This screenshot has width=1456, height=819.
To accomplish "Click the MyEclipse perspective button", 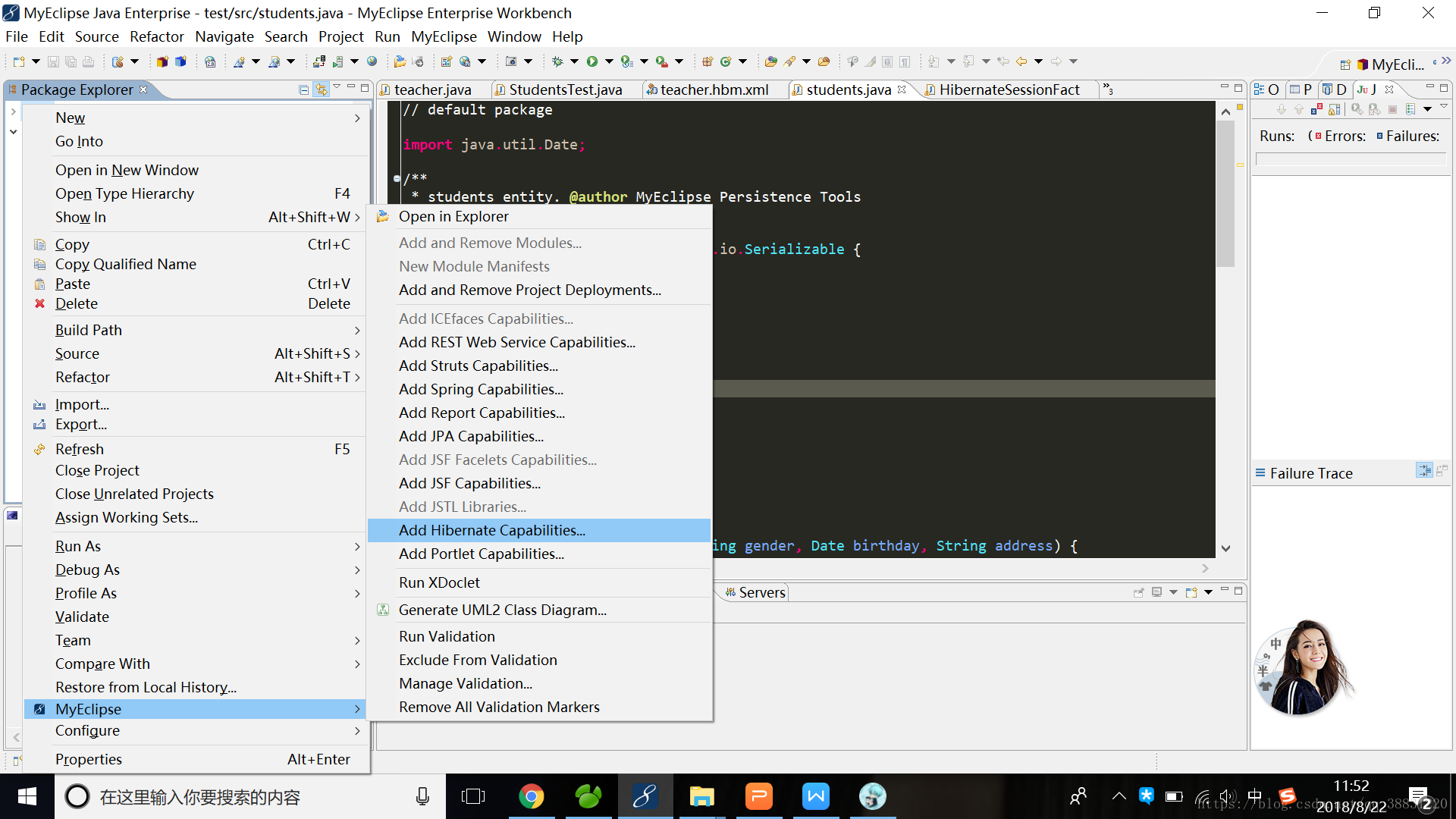I will (1389, 64).
